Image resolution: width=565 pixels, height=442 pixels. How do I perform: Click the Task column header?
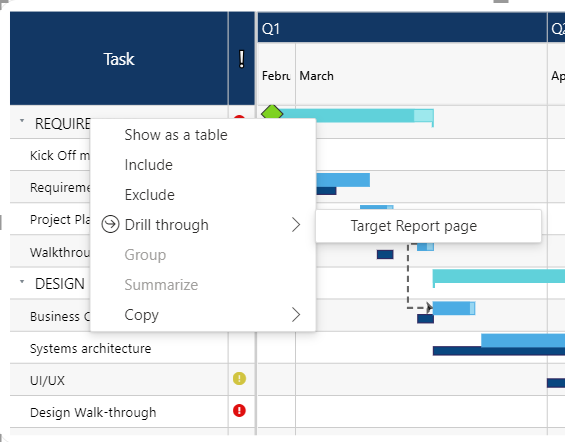click(119, 59)
